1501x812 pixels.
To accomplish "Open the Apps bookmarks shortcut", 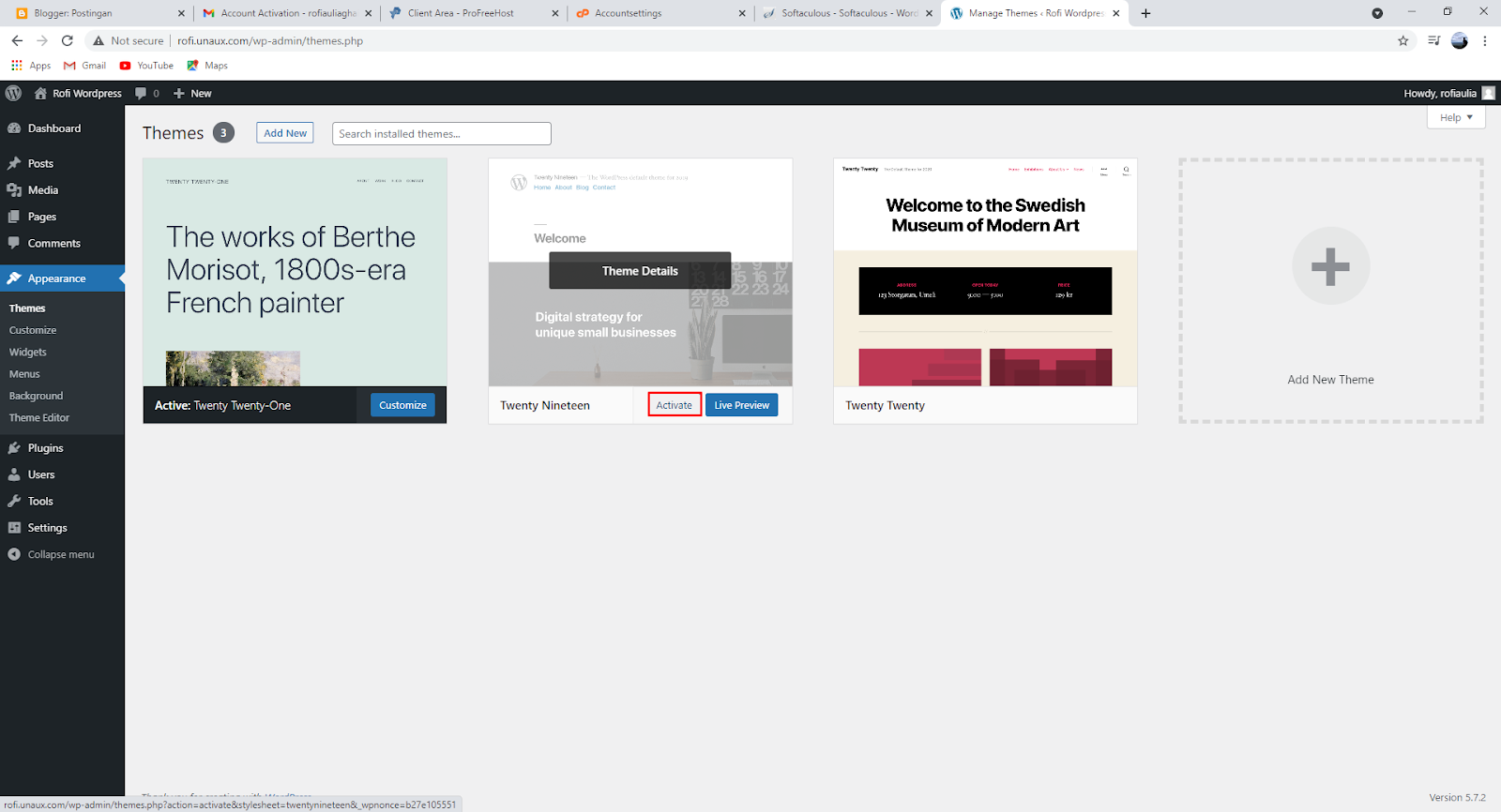I will 31,66.
